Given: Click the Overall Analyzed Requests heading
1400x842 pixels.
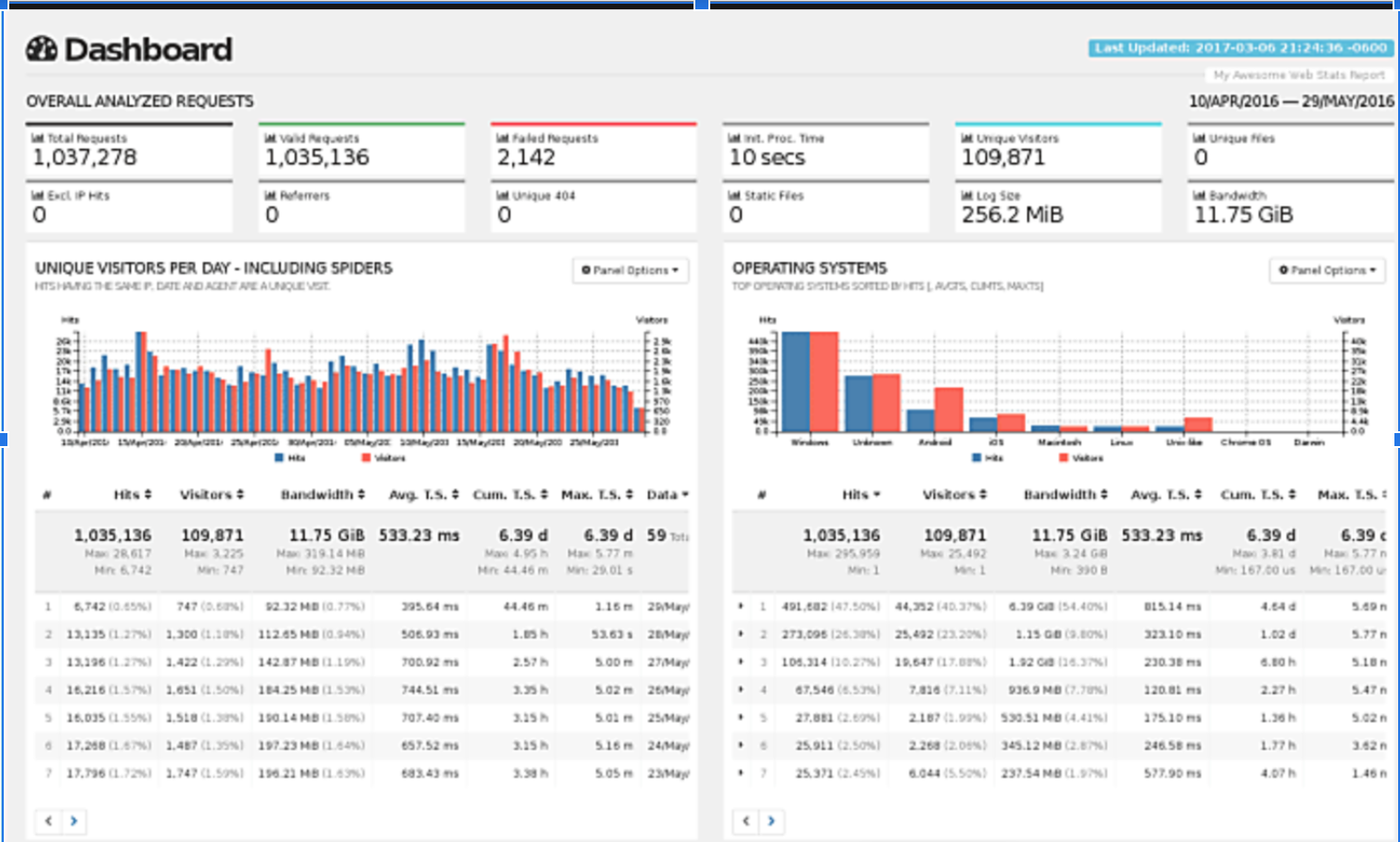Looking at the screenshot, I should (139, 101).
